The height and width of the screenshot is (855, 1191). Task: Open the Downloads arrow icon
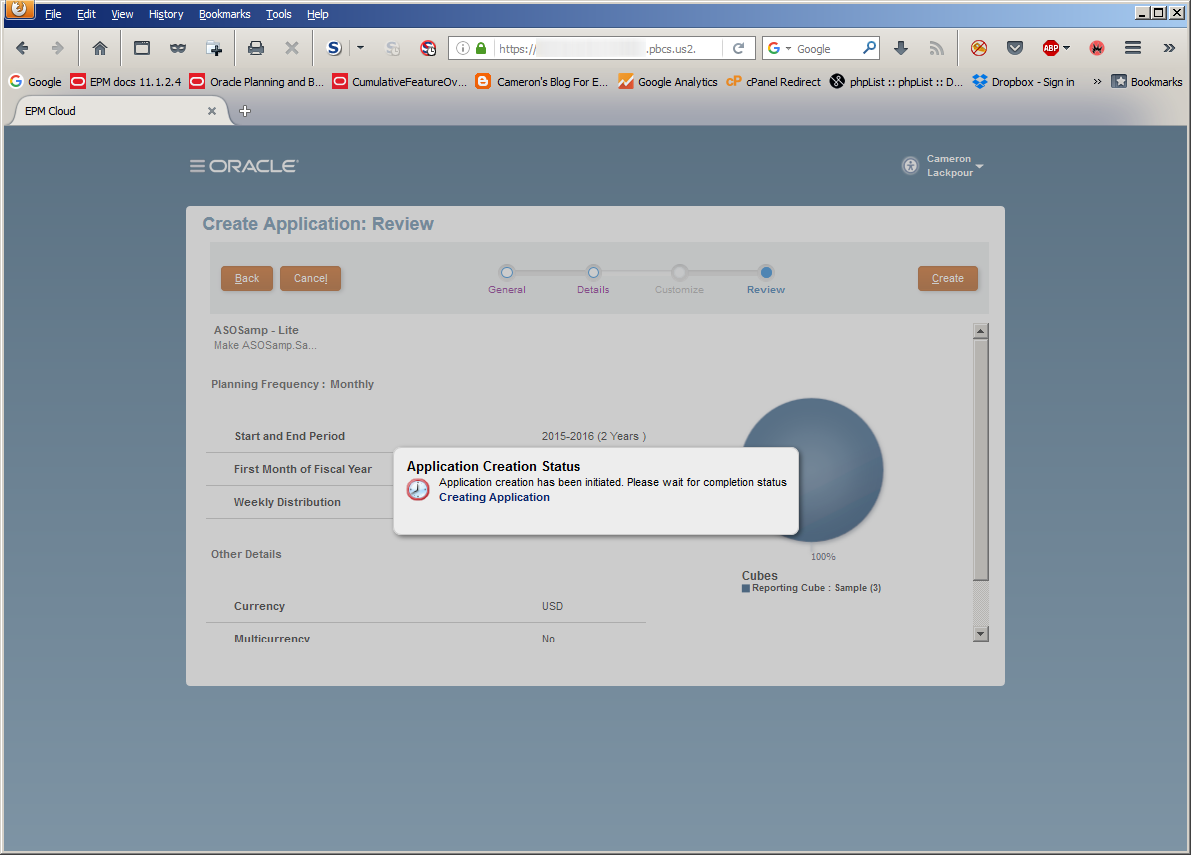click(901, 48)
